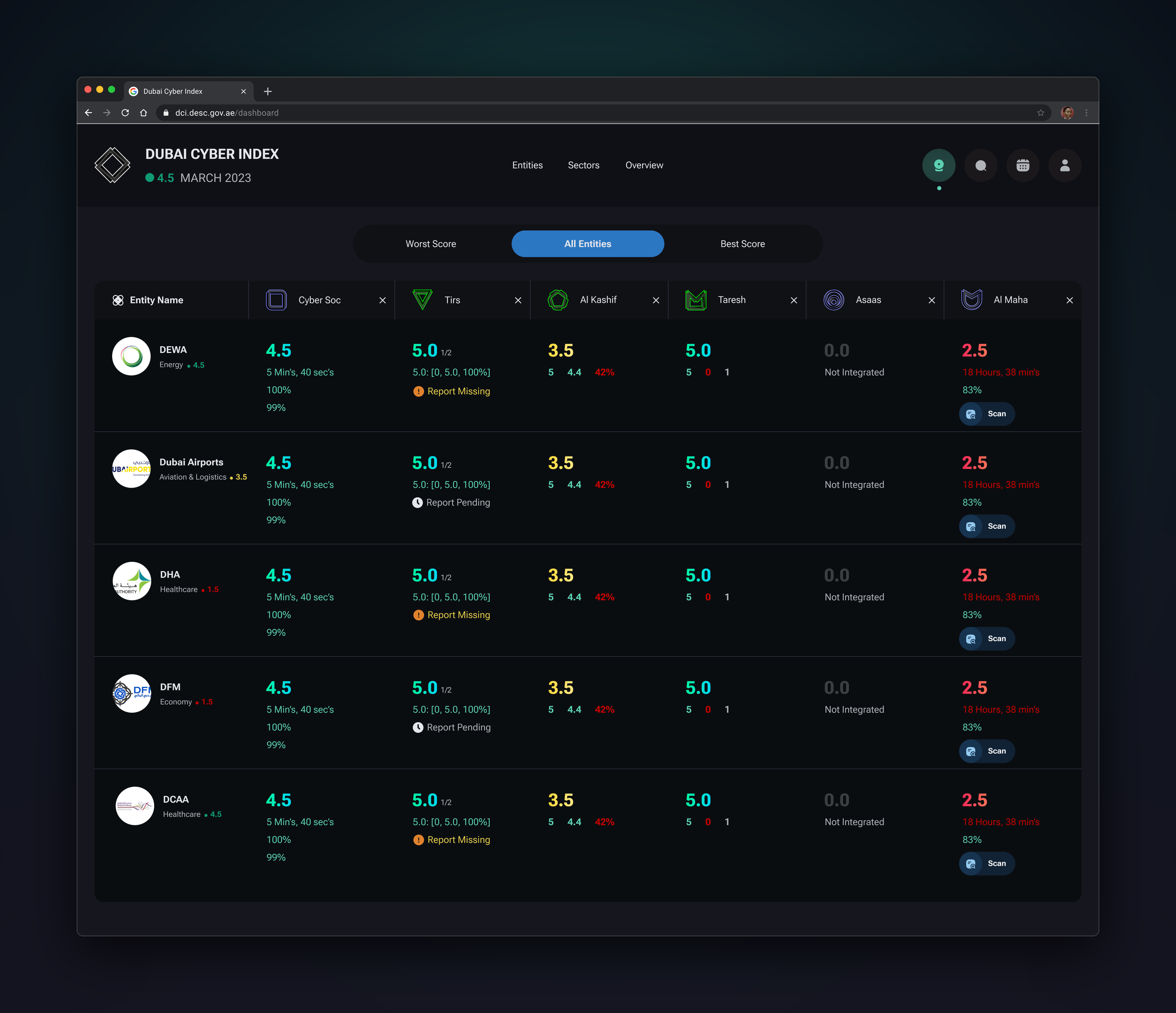Go forward in the browser
The height and width of the screenshot is (1013, 1176).
107,113
